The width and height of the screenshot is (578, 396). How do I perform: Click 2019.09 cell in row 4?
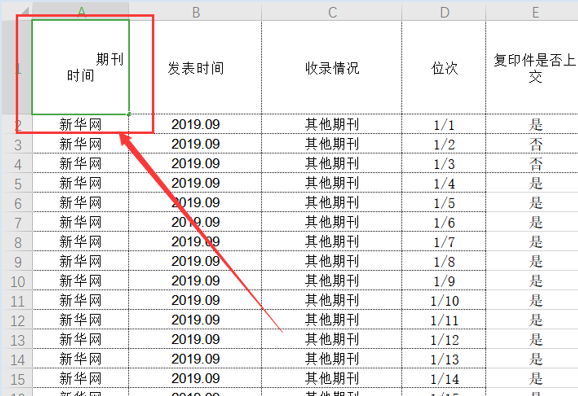[195, 163]
